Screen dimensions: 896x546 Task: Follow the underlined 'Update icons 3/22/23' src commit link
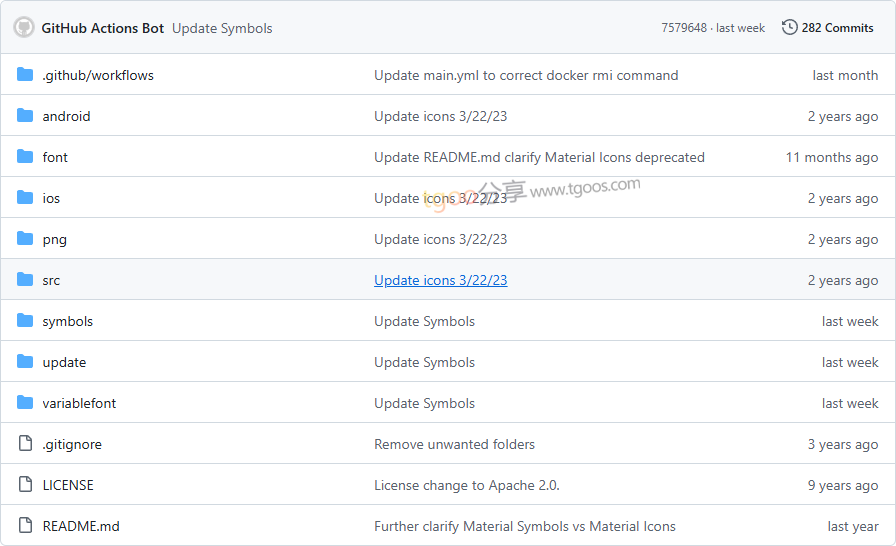coord(441,280)
